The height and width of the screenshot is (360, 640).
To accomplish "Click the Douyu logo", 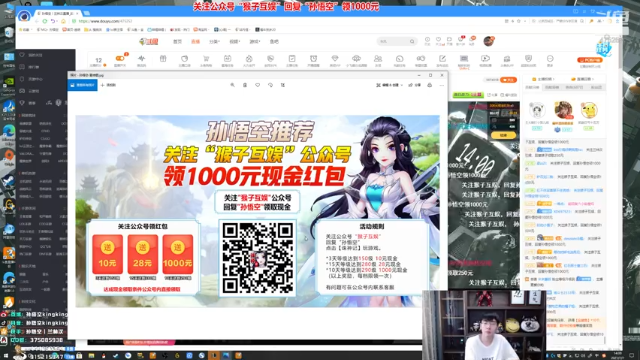I will click(x=149, y=41).
